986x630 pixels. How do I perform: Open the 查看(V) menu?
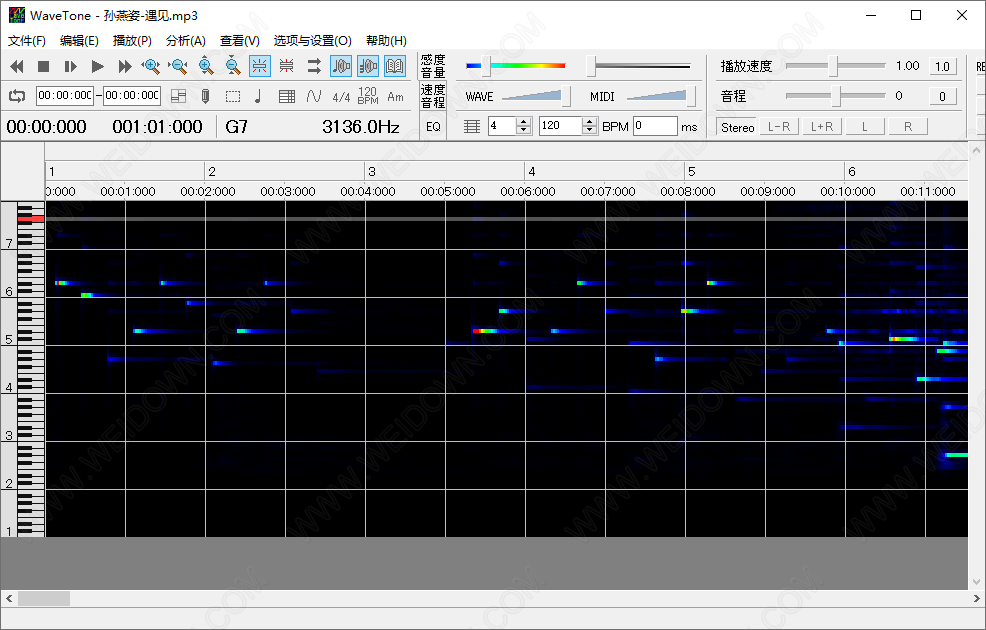click(x=240, y=41)
